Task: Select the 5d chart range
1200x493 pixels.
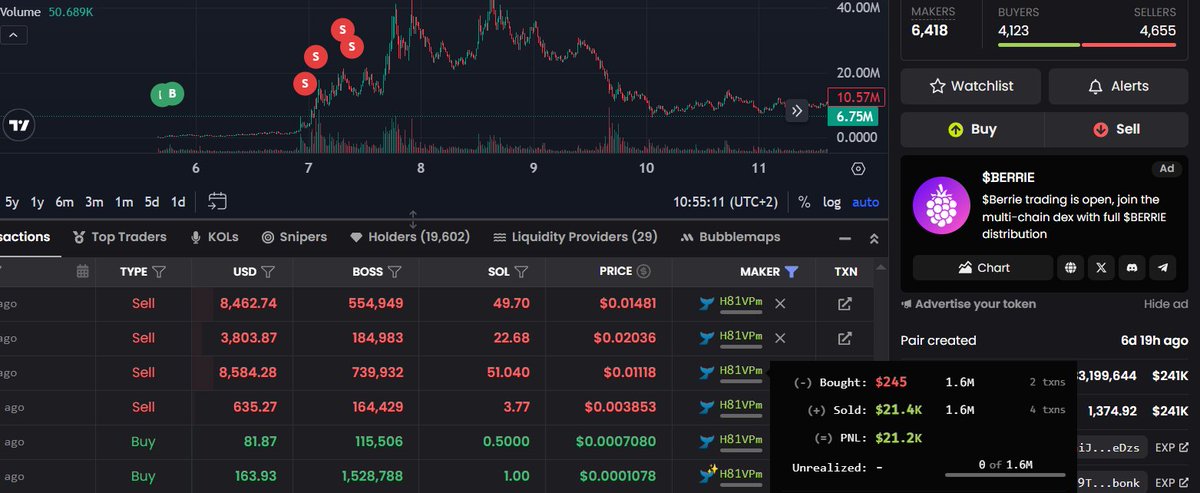Action: [x=152, y=201]
